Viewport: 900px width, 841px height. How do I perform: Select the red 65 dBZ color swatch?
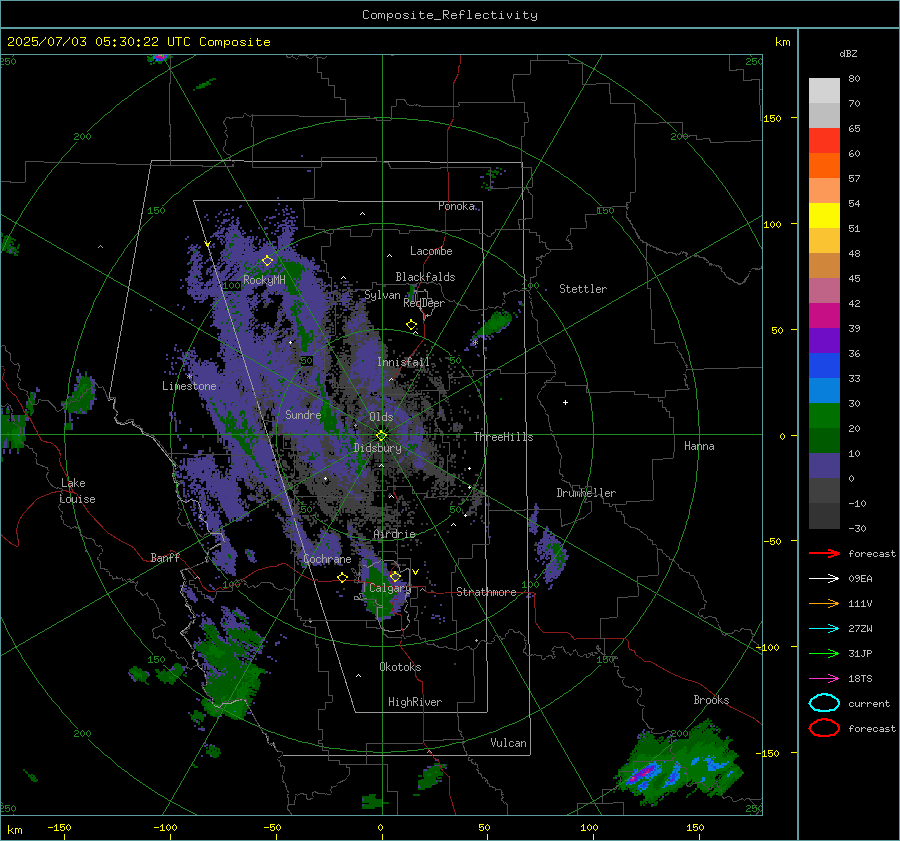(824, 141)
